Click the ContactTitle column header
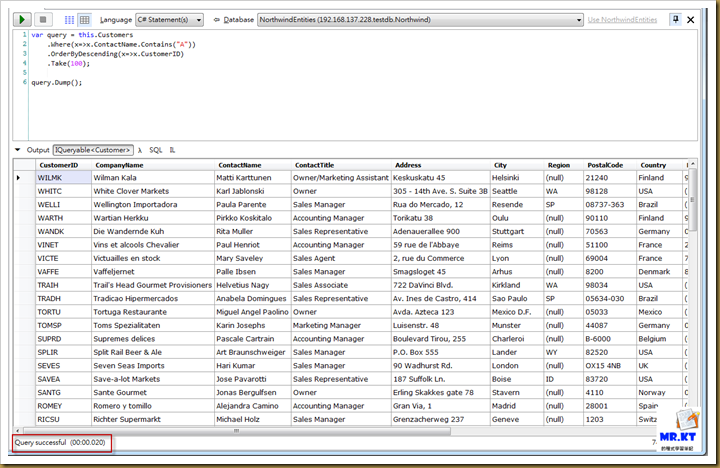The height and width of the screenshot is (468, 720). pos(314,165)
